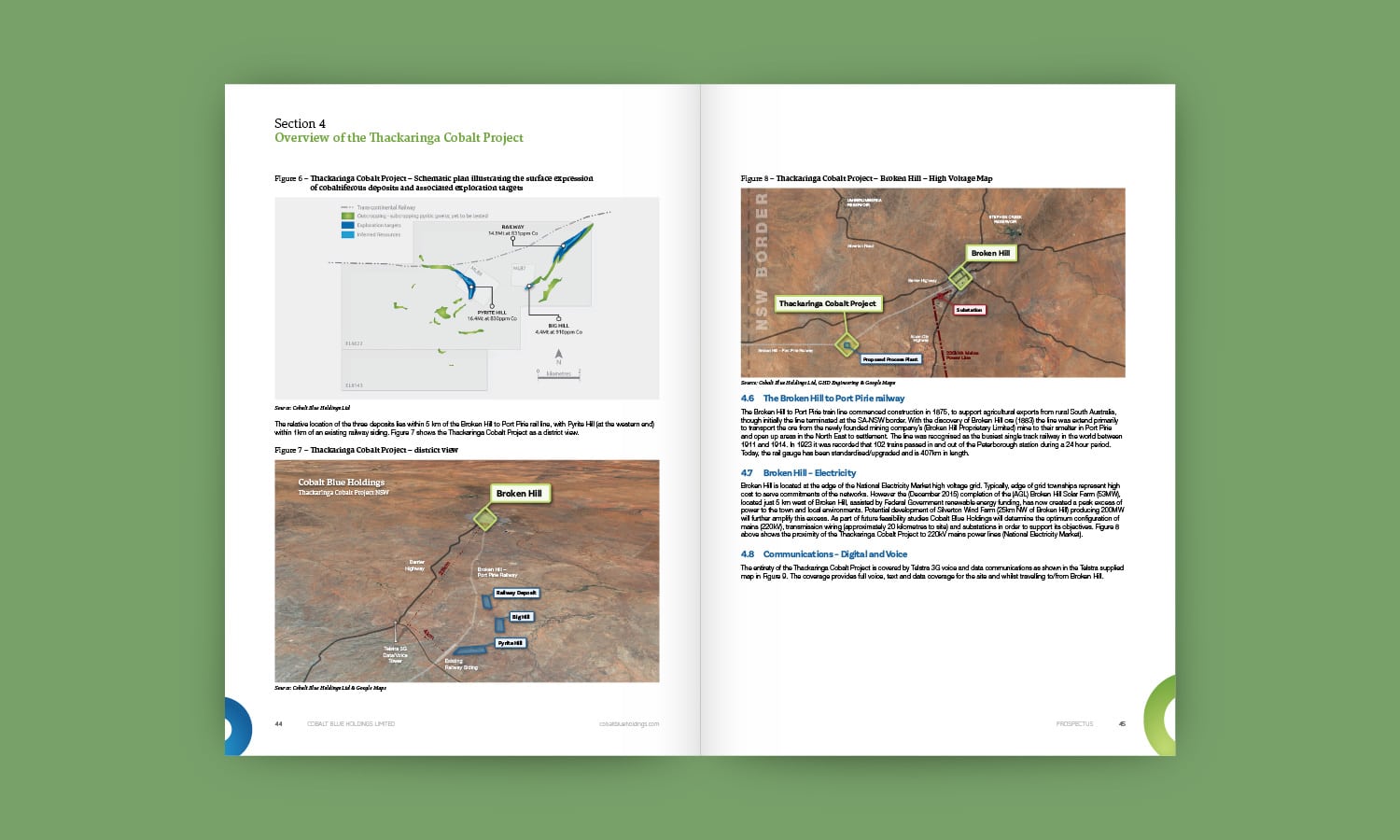Click the Figure 6 source credit line

point(312,408)
